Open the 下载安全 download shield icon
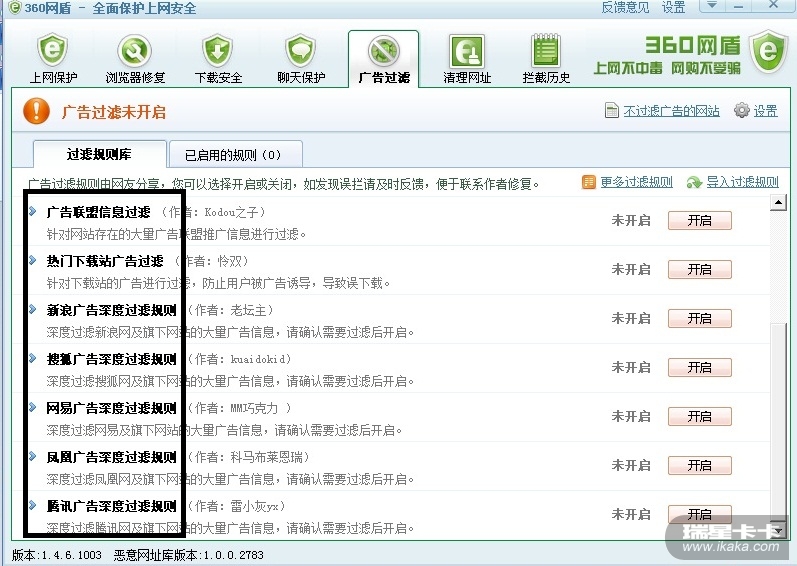The width and height of the screenshot is (797, 566). point(218,51)
